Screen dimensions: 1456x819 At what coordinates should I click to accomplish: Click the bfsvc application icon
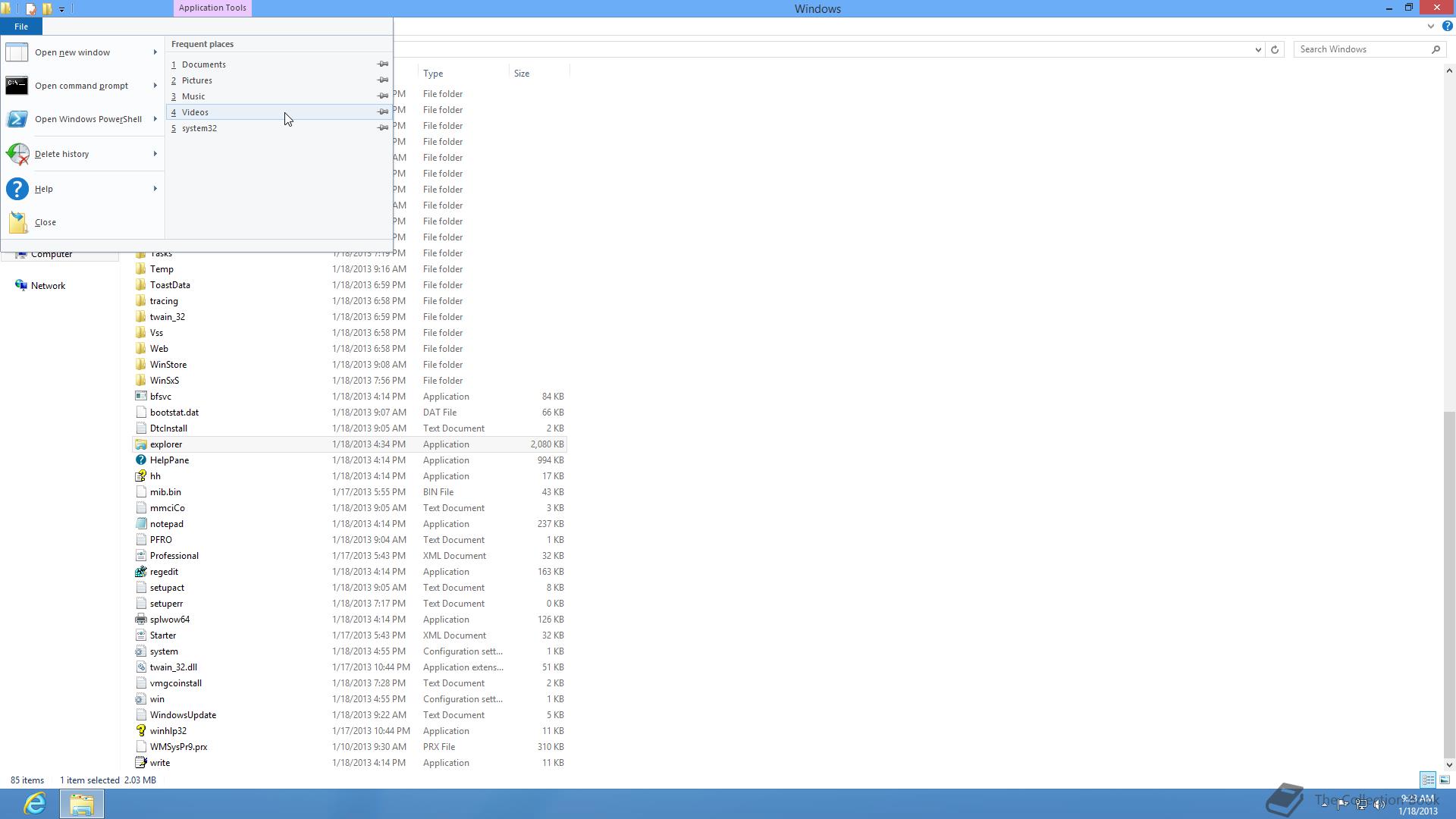point(140,397)
